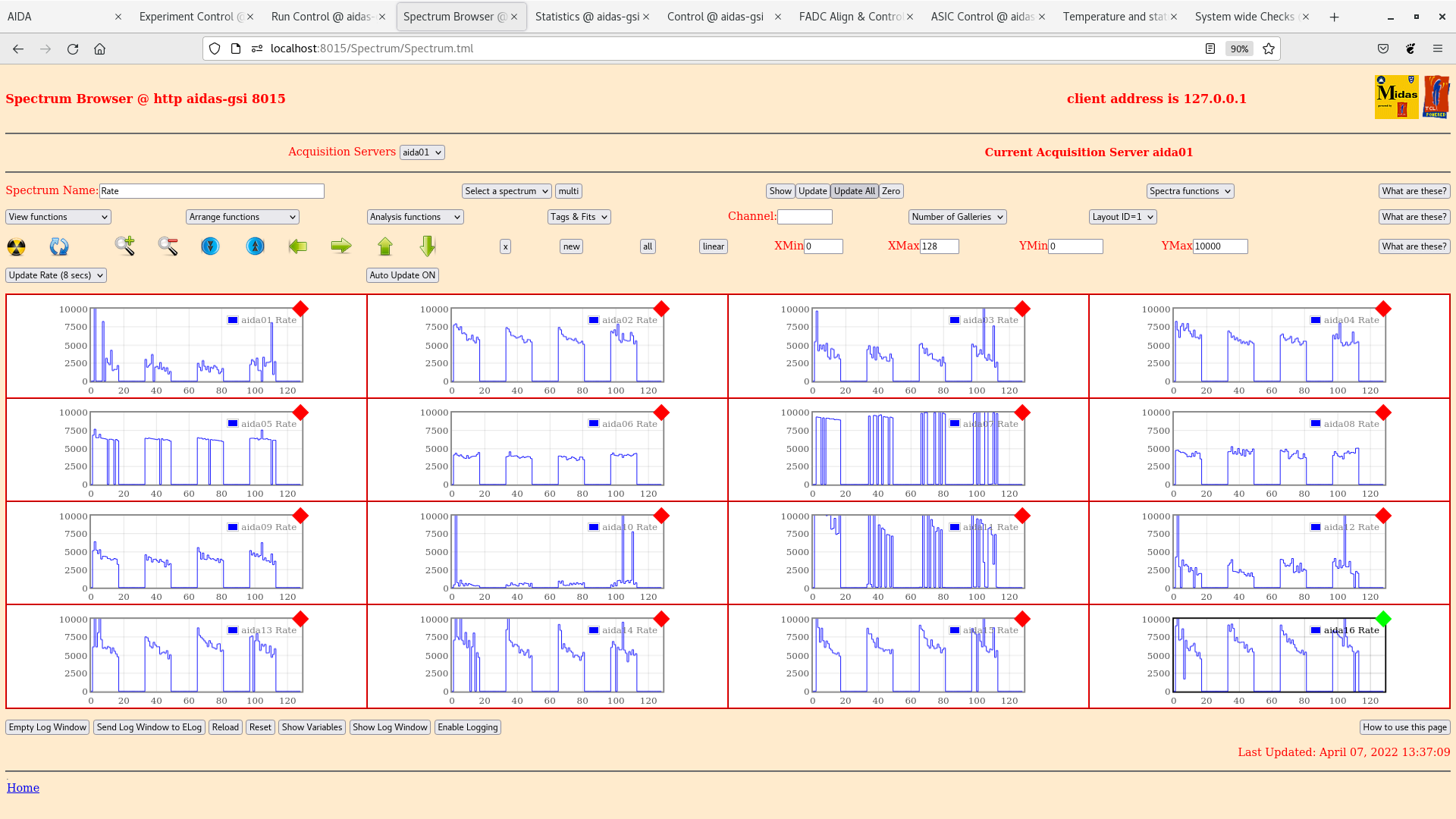
Task: Click the green right arrow icon
Action: pyautogui.click(x=341, y=246)
